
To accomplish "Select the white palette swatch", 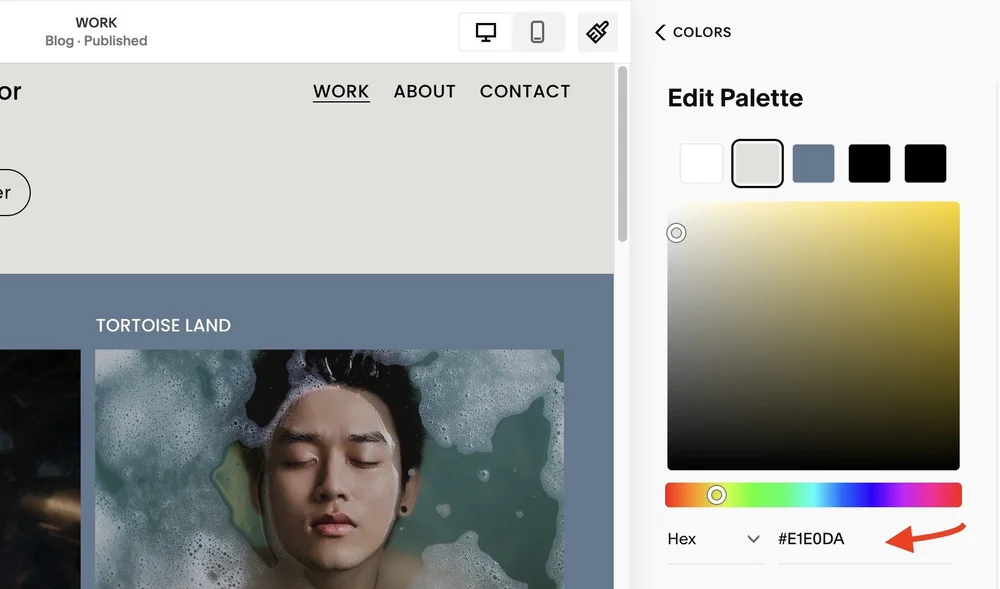I will coord(702,163).
